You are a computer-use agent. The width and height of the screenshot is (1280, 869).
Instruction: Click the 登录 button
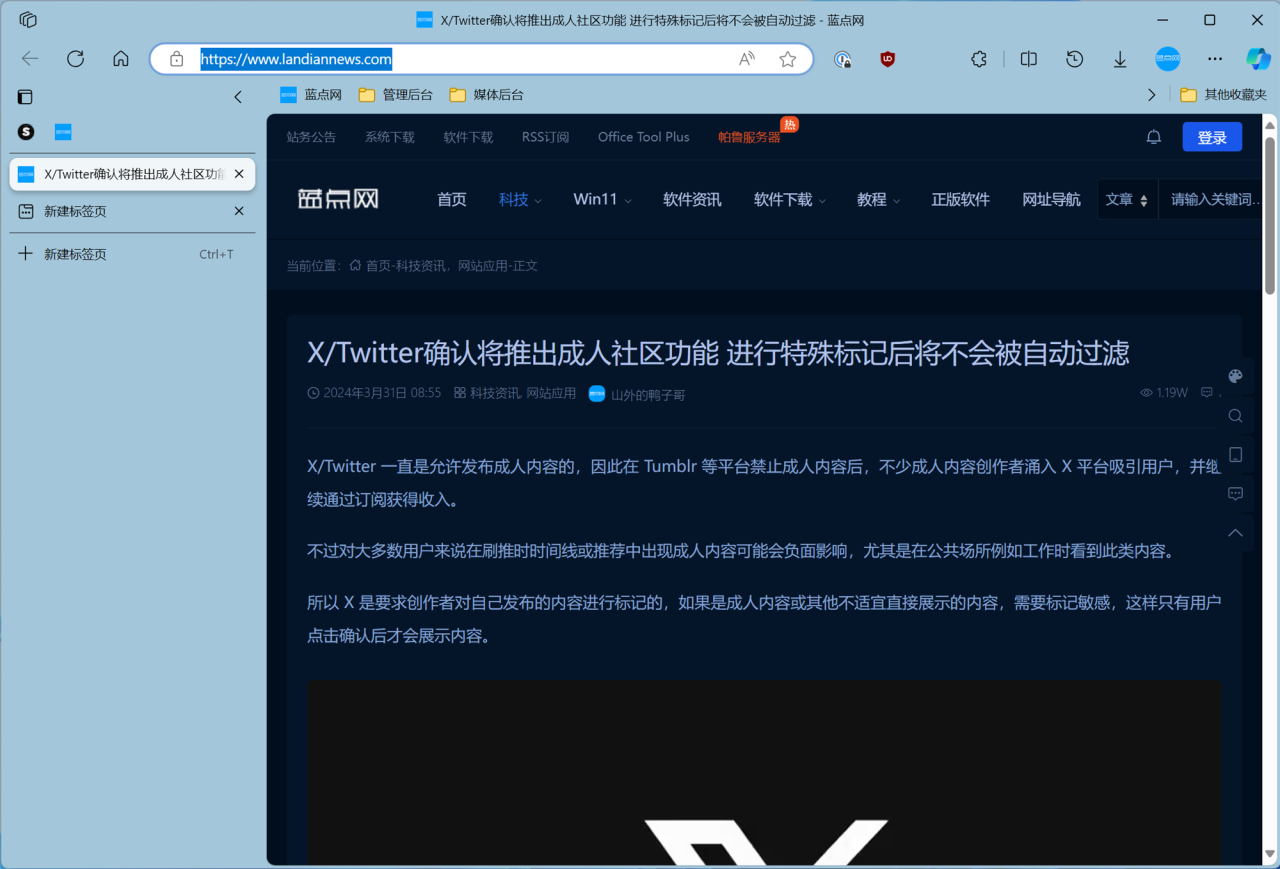click(1212, 137)
